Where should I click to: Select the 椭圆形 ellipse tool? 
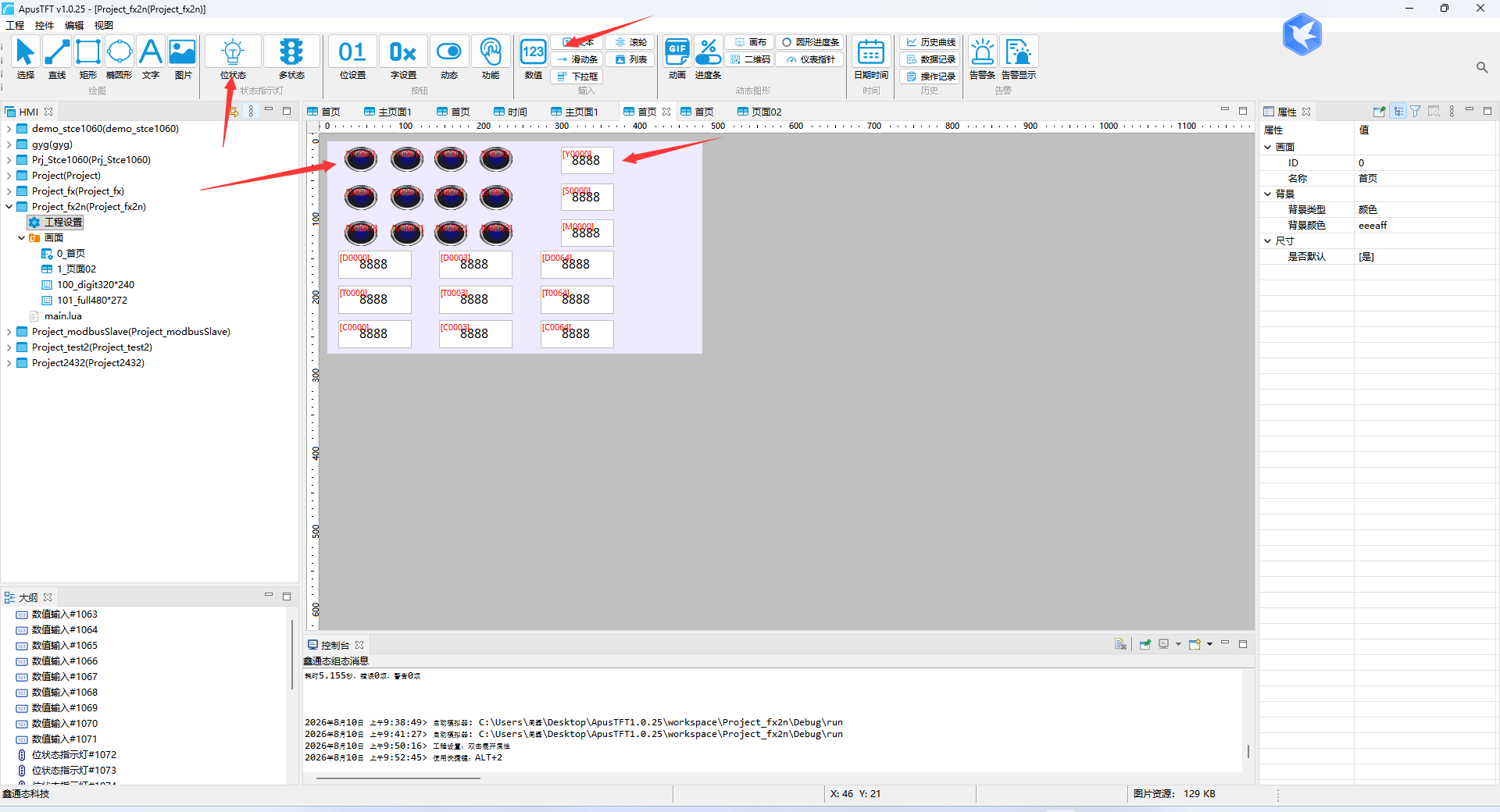click(x=120, y=59)
